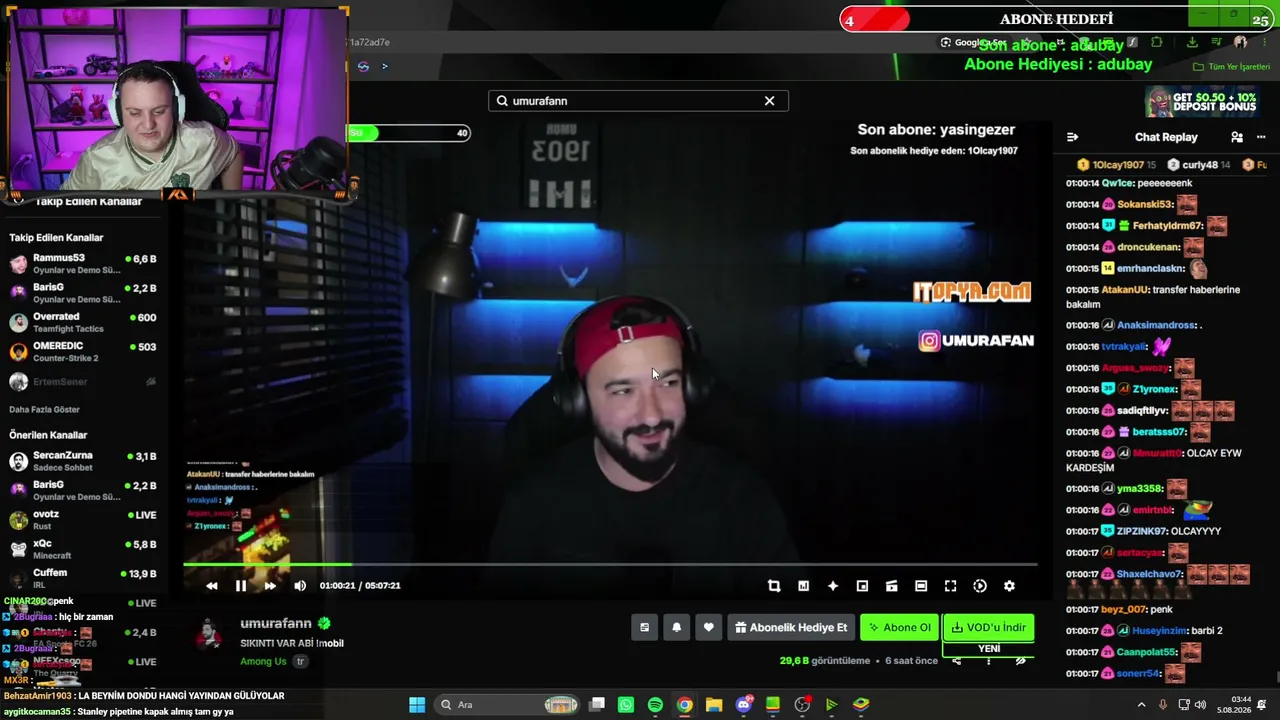Open microphone tray indicator
The height and width of the screenshot is (720, 1280).
pos(1162,705)
